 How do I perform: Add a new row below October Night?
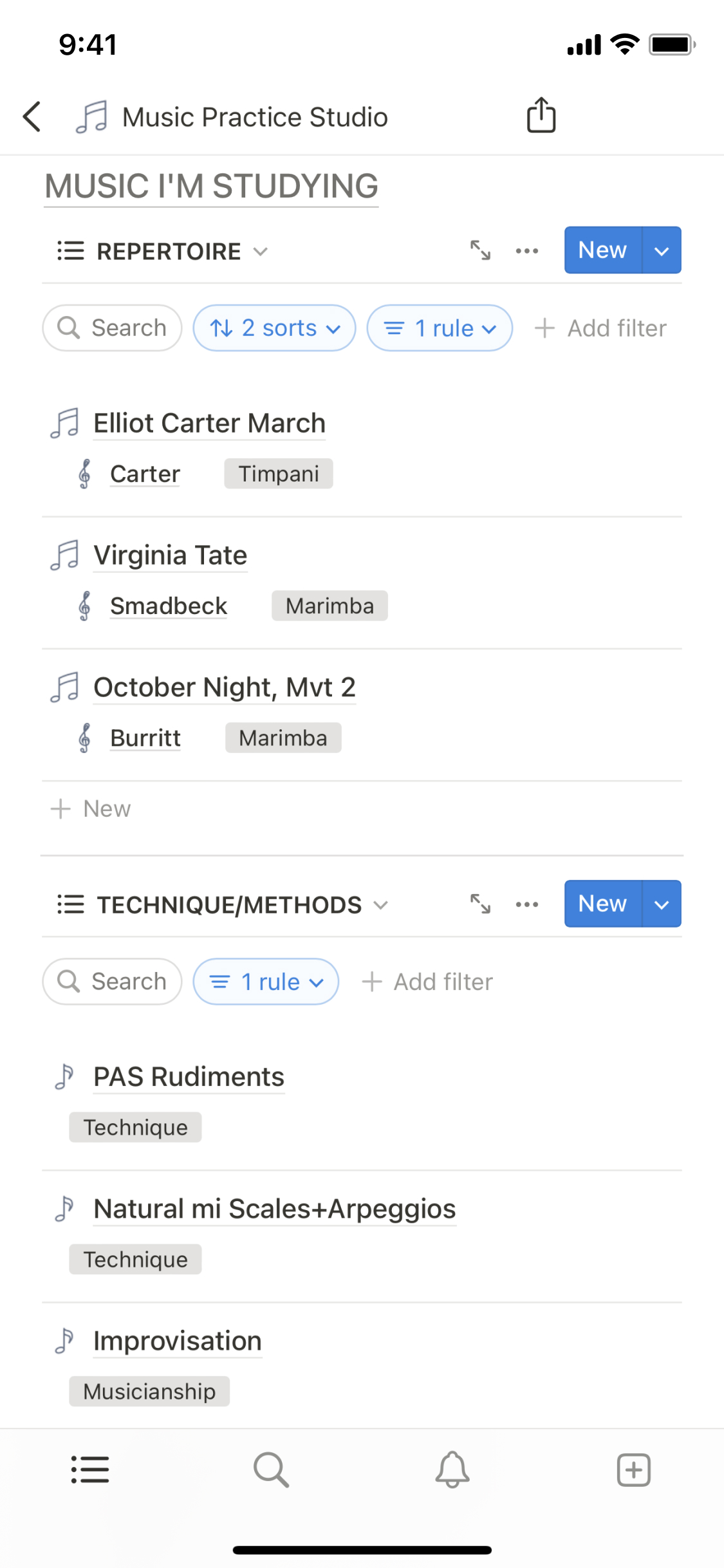91,808
